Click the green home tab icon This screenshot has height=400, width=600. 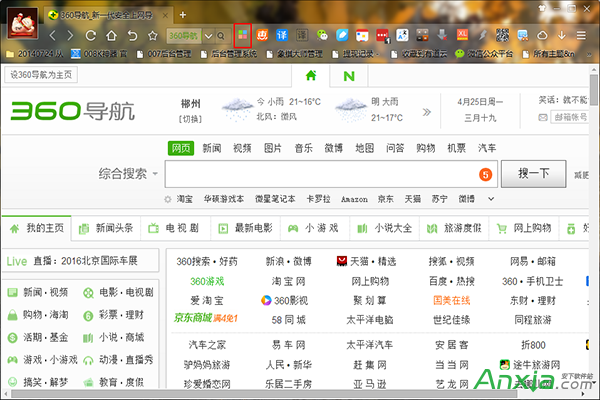311,76
